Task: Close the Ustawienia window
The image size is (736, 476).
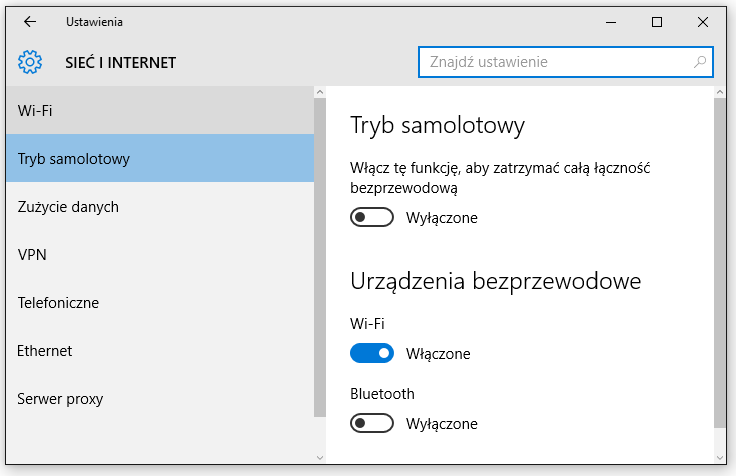Action: pos(703,22)
